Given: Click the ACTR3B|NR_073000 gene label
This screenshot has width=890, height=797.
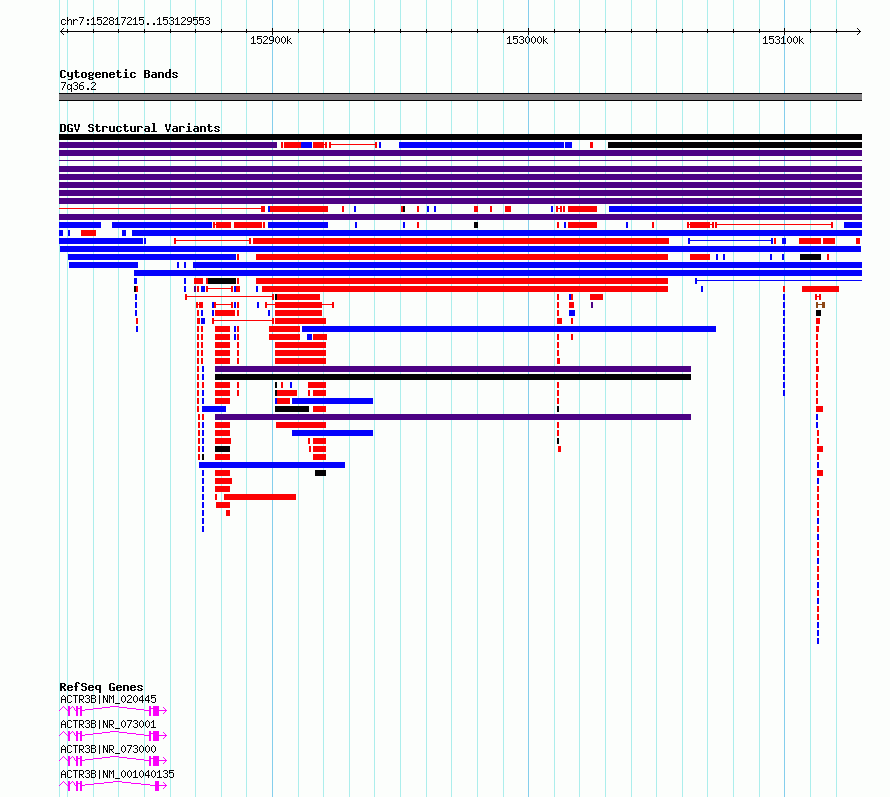Looking at the screenshot, I should tap(108, 749).
